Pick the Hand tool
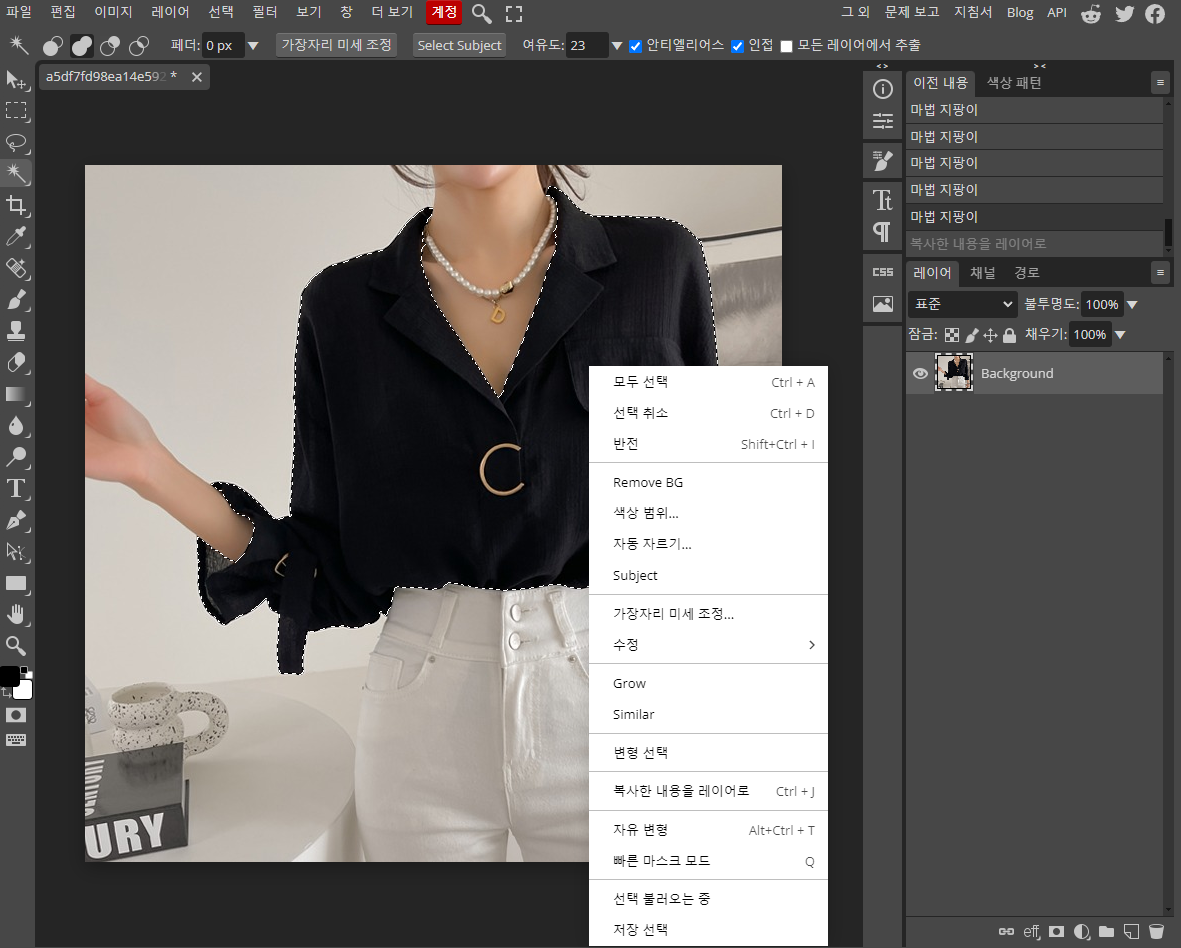The width and height of the screenshot is (1181, 948). [17, 614]
